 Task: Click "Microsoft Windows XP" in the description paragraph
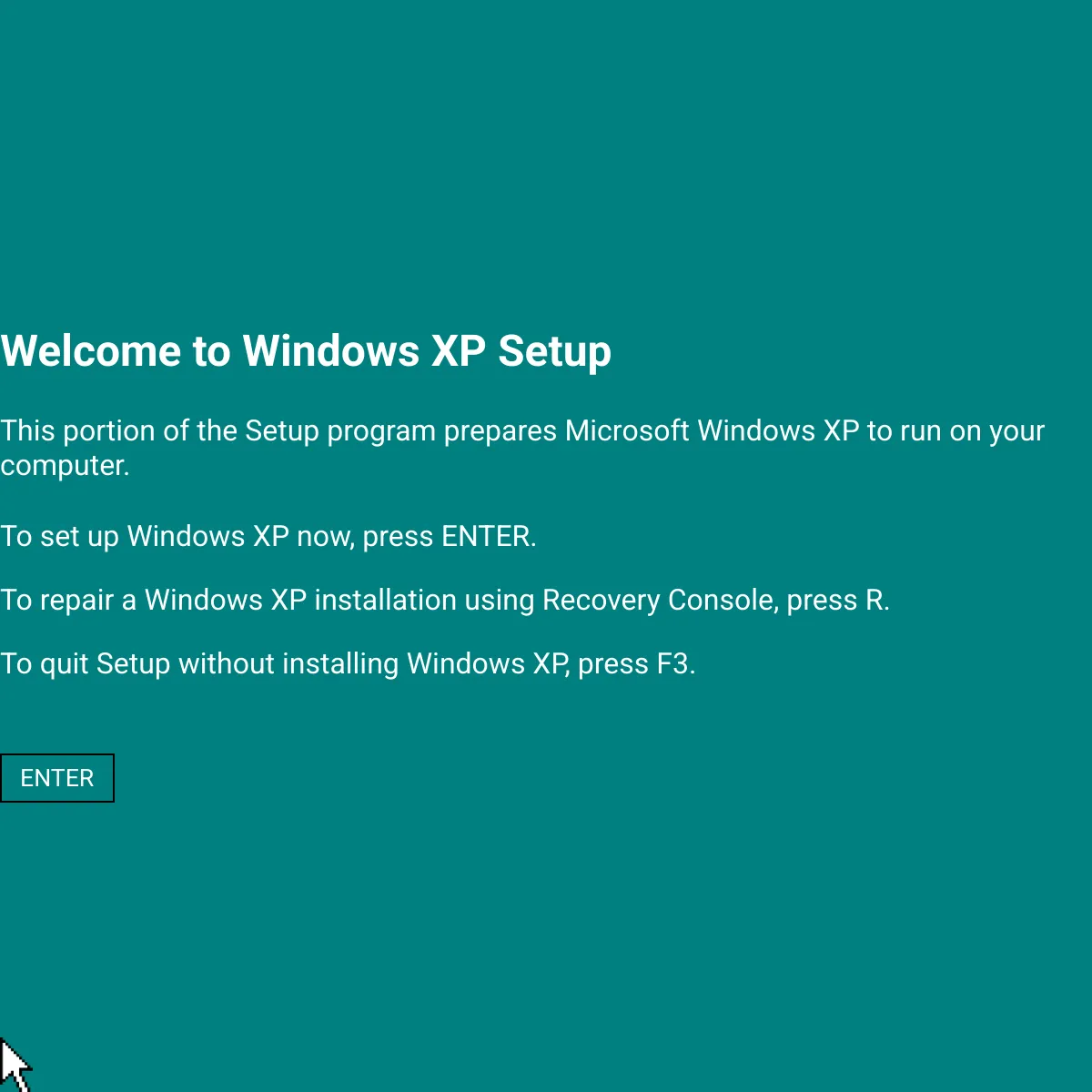pos(712,430)
